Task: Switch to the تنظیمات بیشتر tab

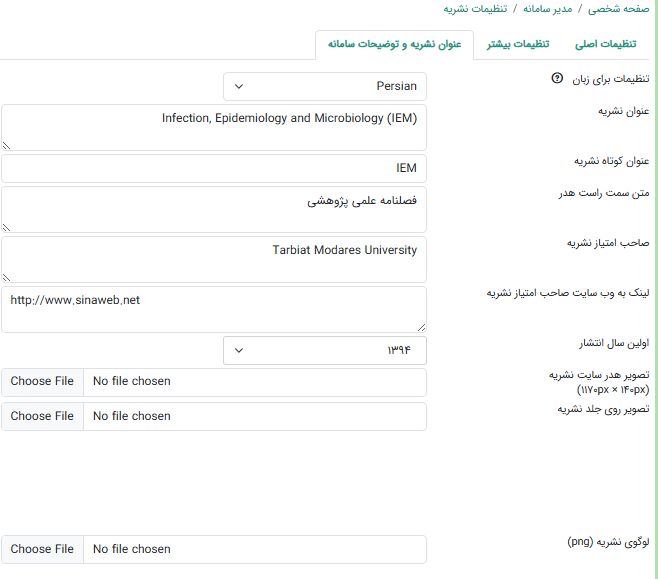Action: click(x=517, y=45)
